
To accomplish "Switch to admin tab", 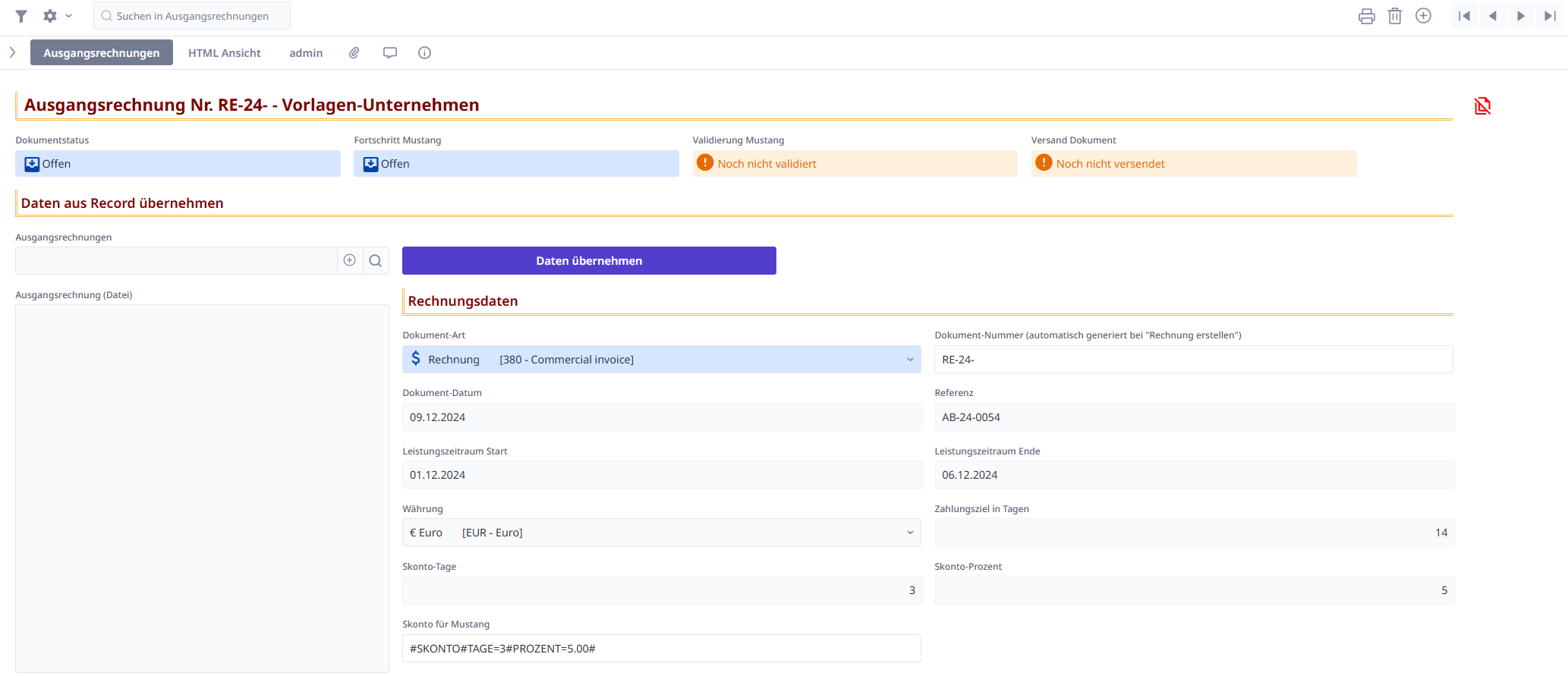I will click(x=306, y=53).
